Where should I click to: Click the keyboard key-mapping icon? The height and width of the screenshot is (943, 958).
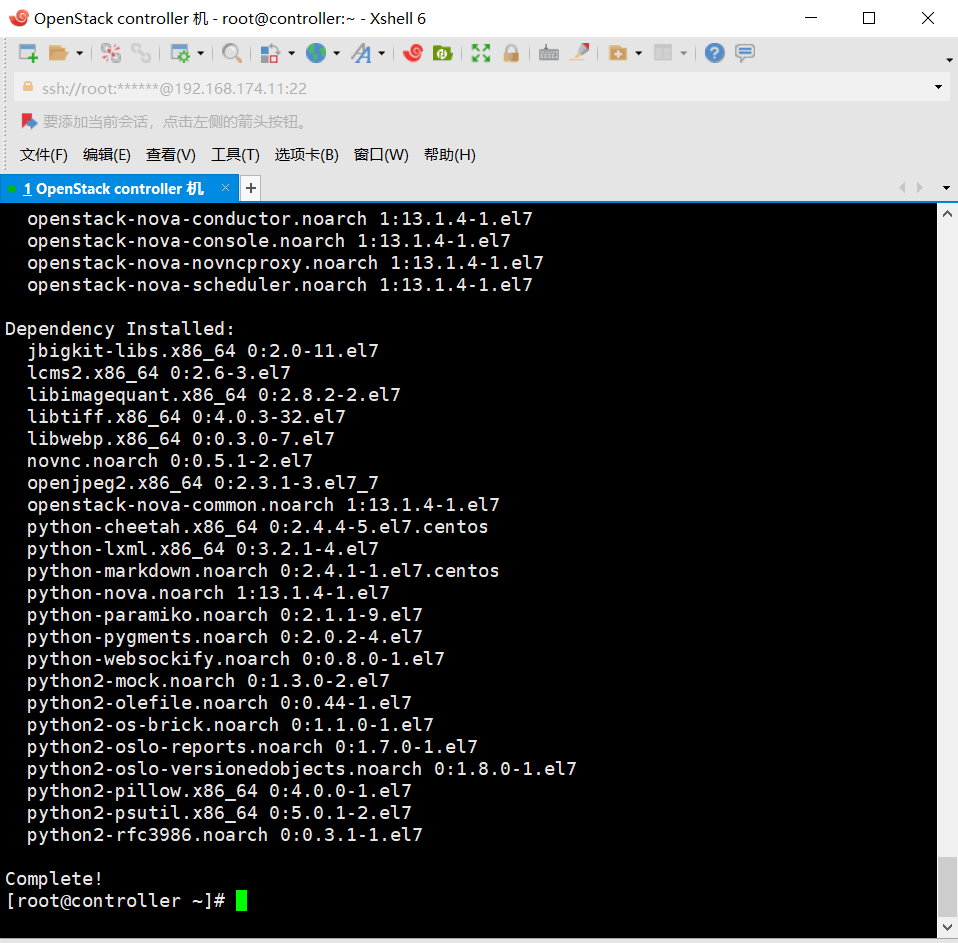[x=549, y=53]
